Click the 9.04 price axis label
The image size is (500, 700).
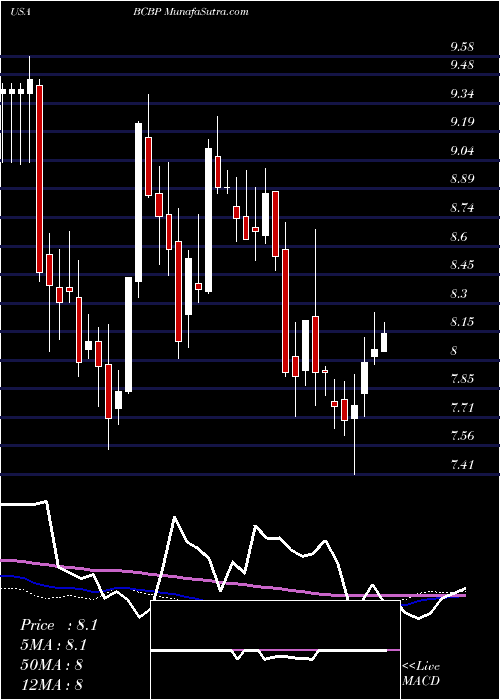pyautogui.click(x=462, y=151)
